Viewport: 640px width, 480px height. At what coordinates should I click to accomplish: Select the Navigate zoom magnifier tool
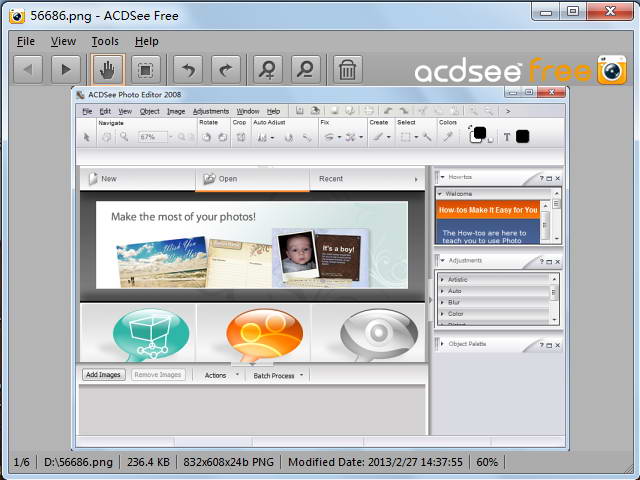click(x=124, y=137)
